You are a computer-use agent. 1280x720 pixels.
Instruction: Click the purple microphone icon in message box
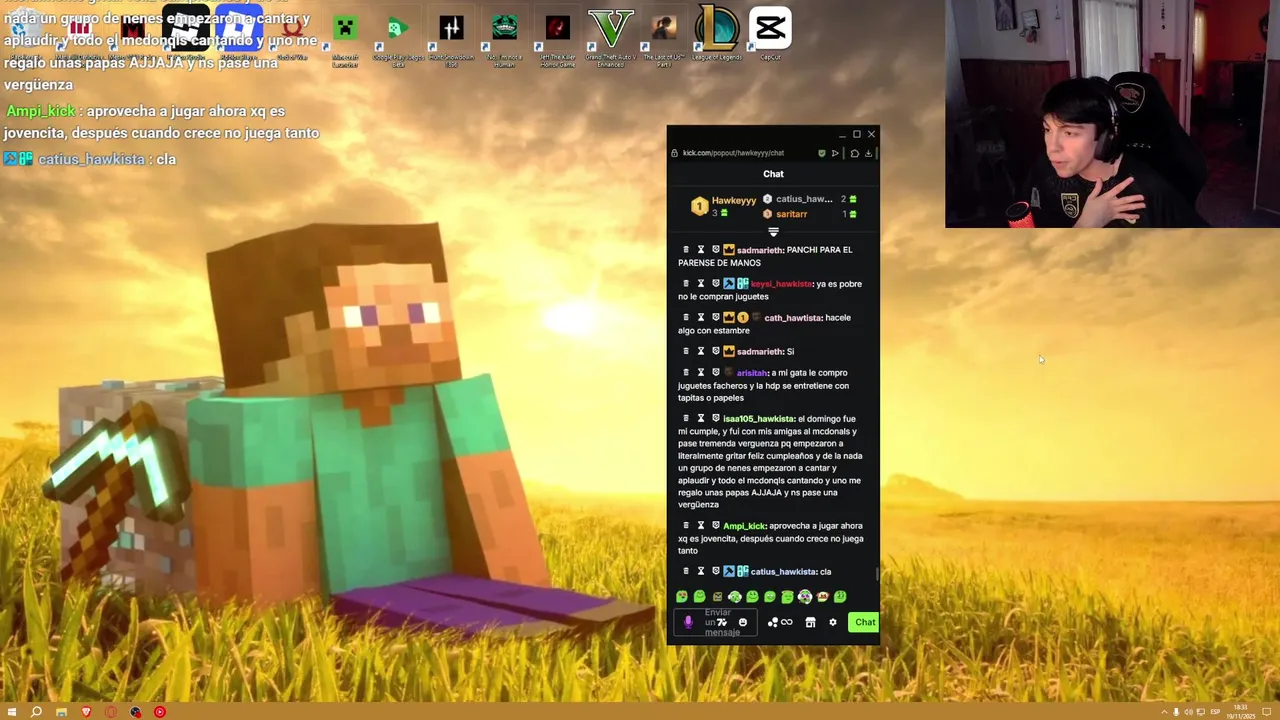click(688, 622)
